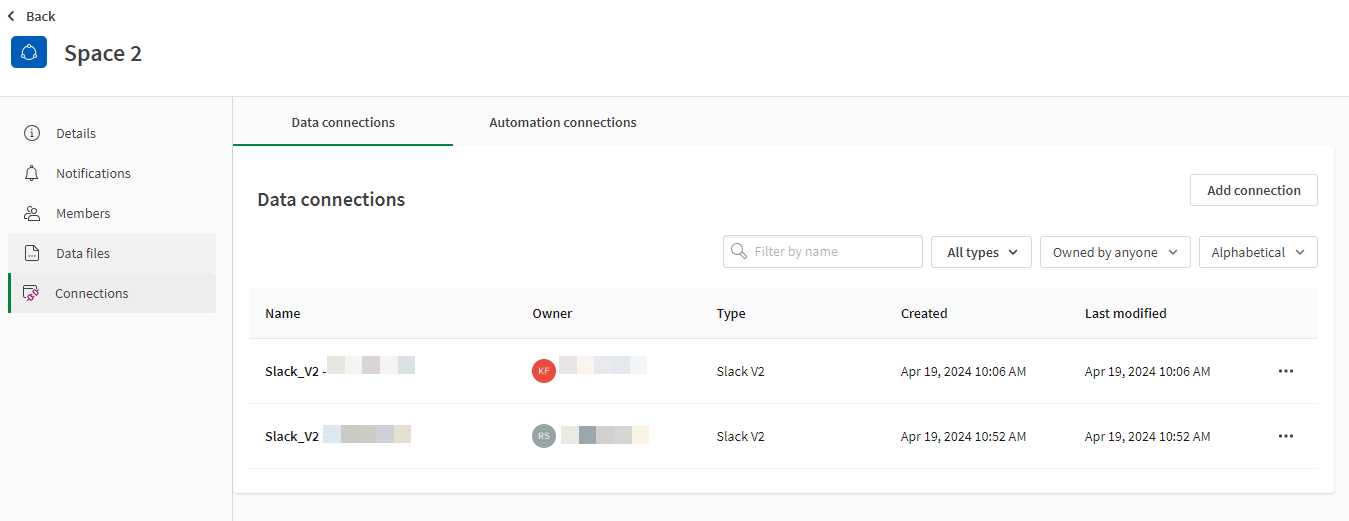Click the Last modified column header
This screenshot has height=521, width=1349.
[1126, 313]
